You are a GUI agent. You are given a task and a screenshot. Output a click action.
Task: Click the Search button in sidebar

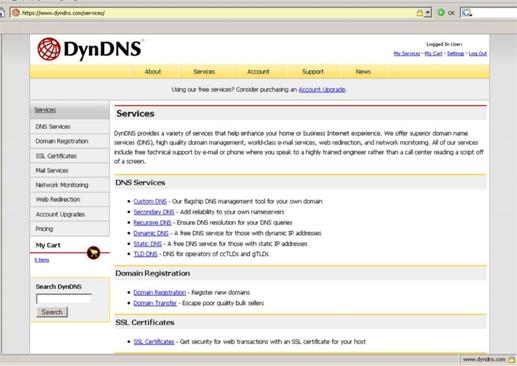pyautogui.click(x=52, y=312)
